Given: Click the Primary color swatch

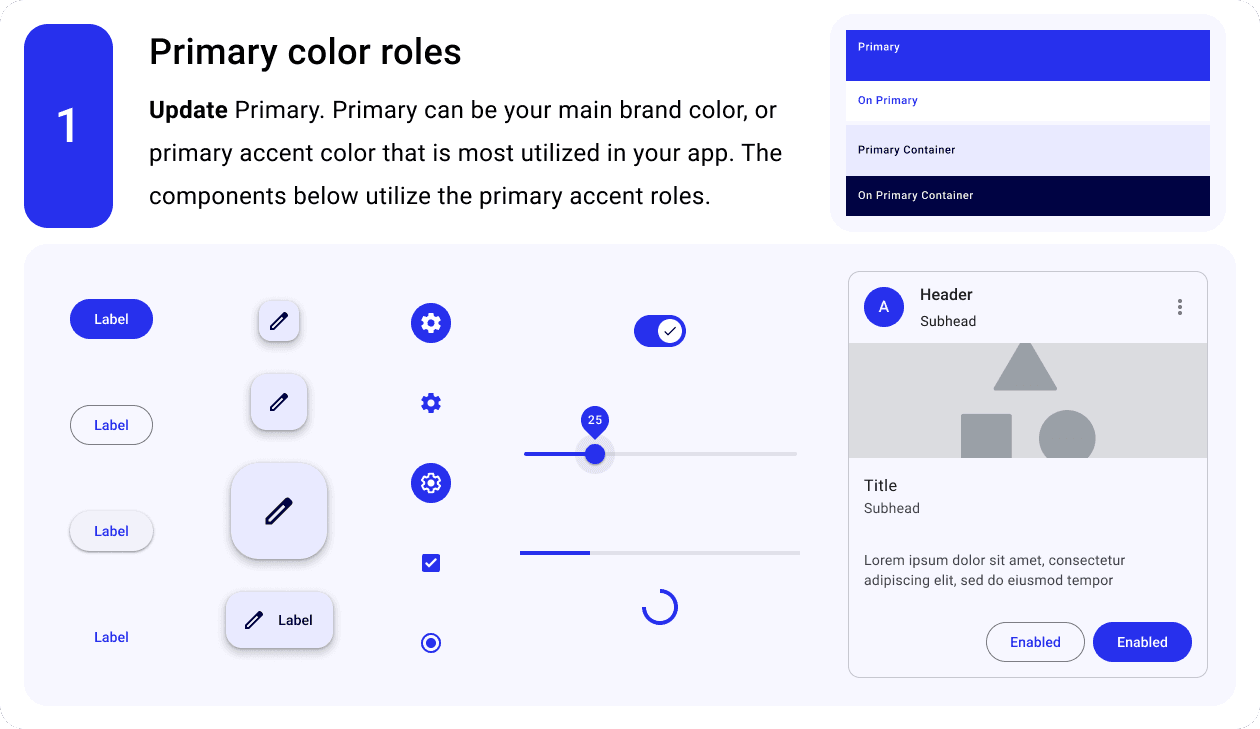Looking at the screenshot, I should click(1028, 55).
